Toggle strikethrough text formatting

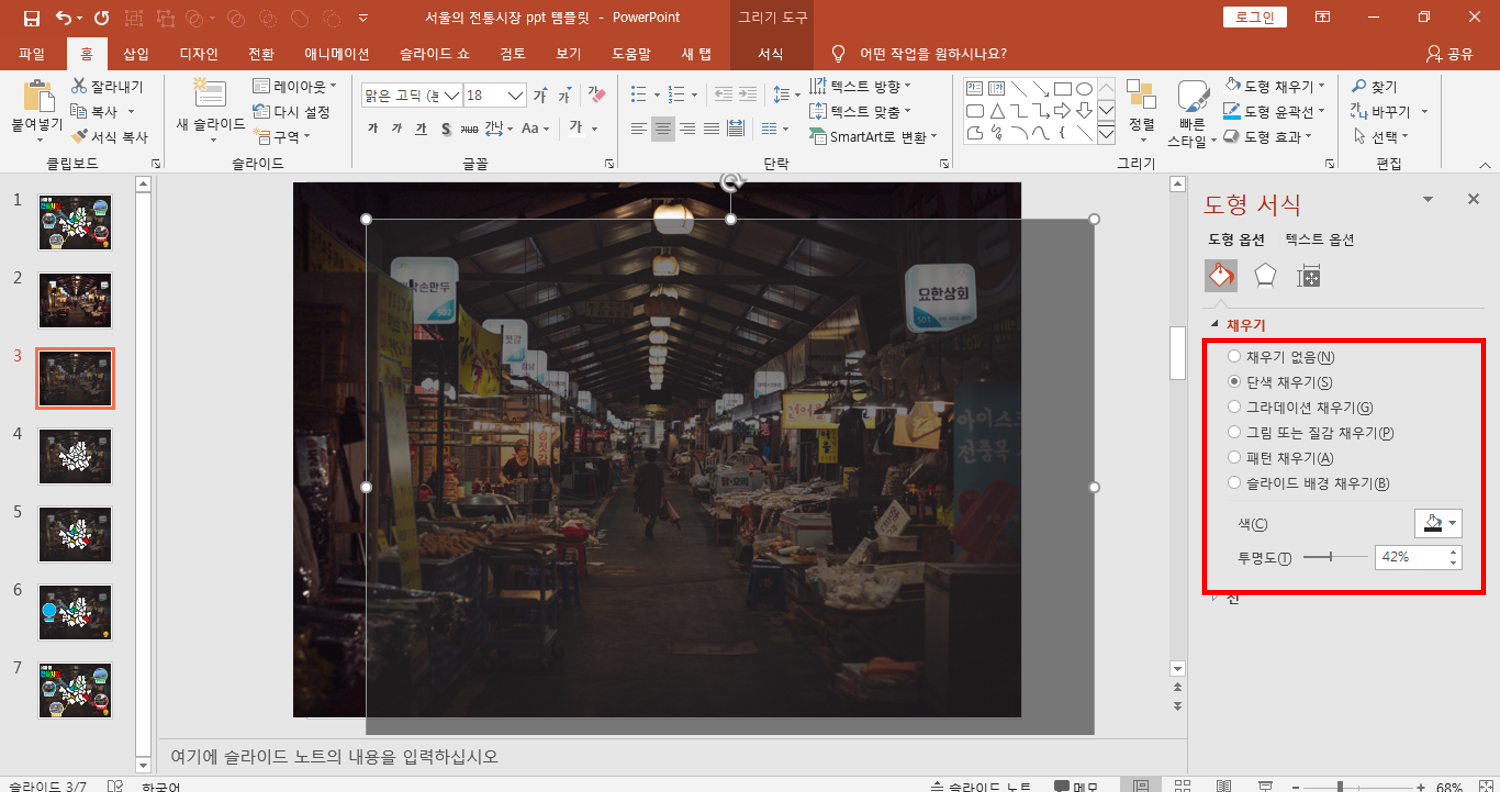pos(470,128)
